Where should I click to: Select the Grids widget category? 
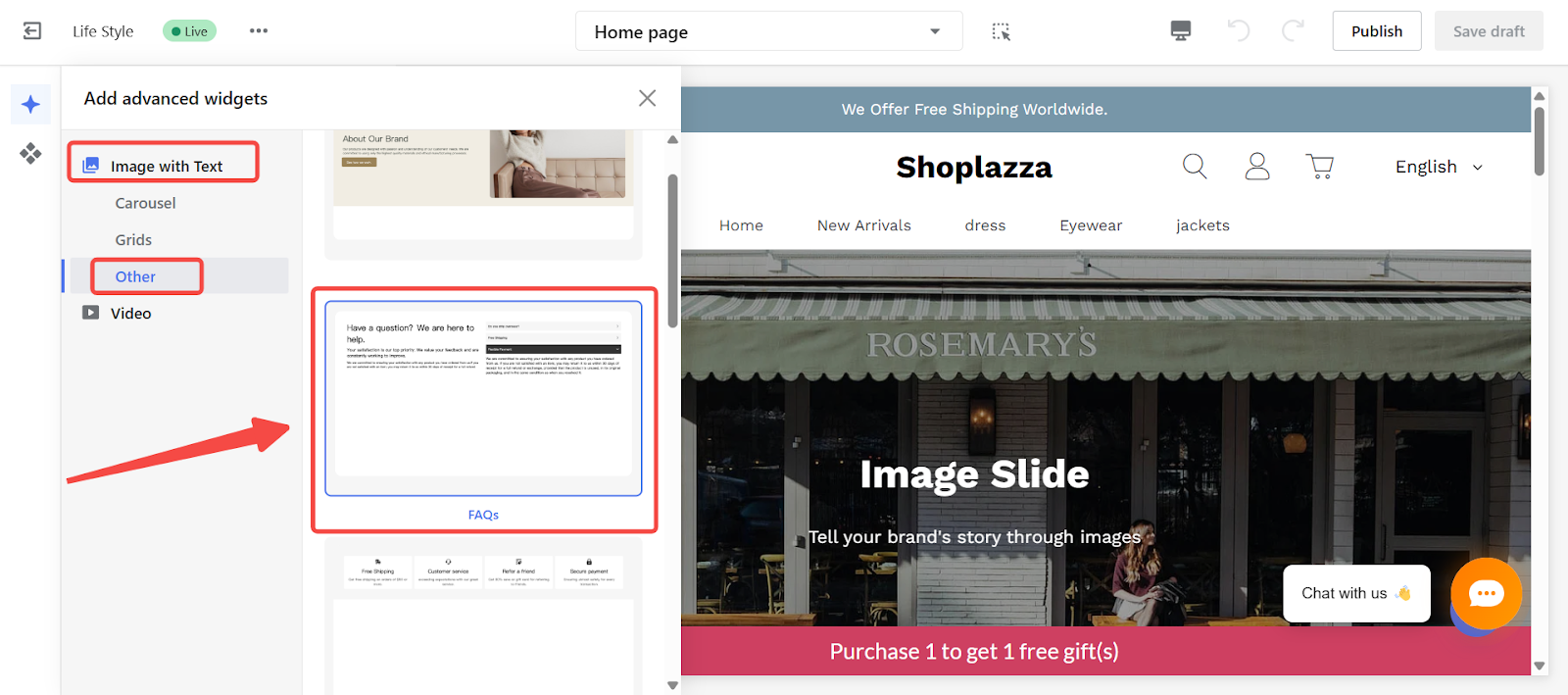click(133, 239)
